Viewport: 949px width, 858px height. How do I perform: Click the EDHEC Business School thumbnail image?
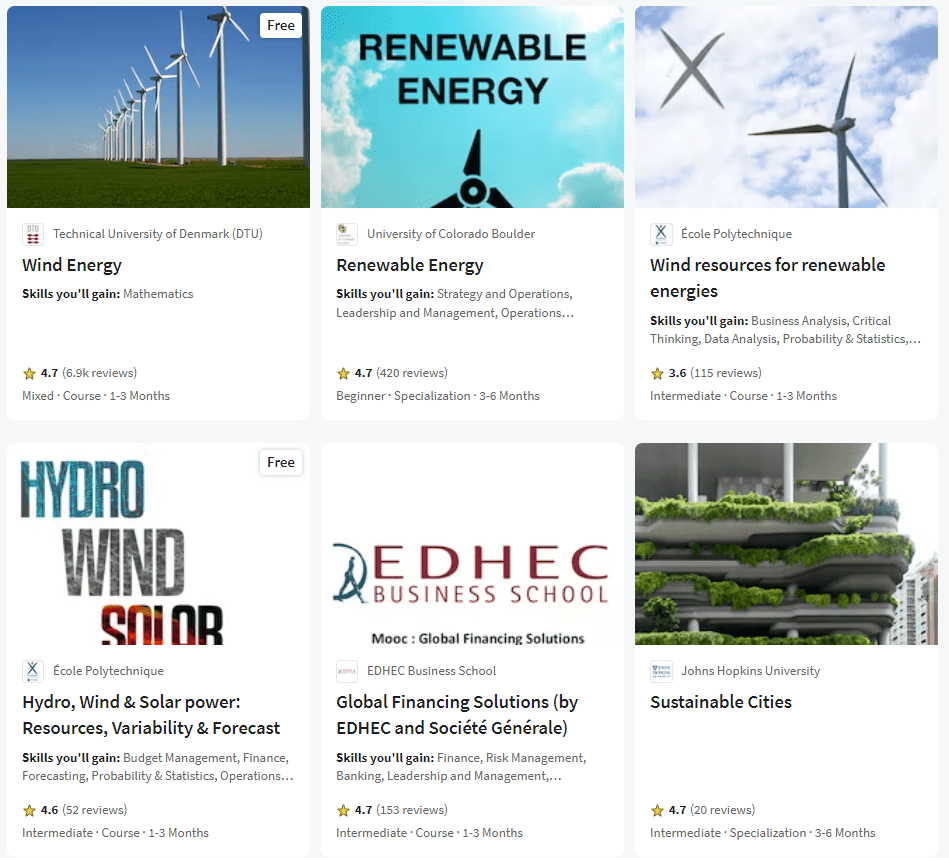pyautogui.click(x=472, y=544)
